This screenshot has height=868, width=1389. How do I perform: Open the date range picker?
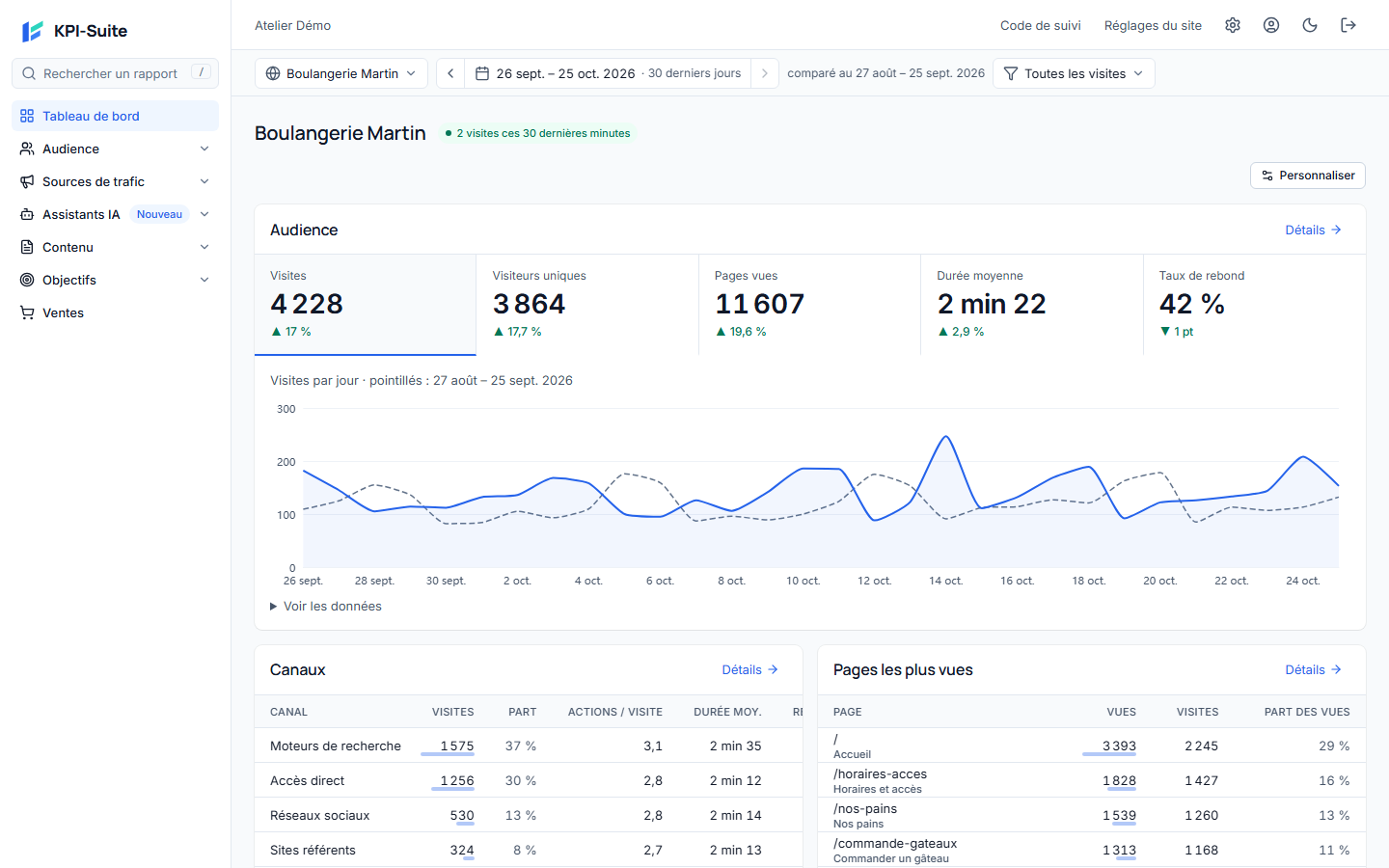pyautogui.click(x=609, y=73)
